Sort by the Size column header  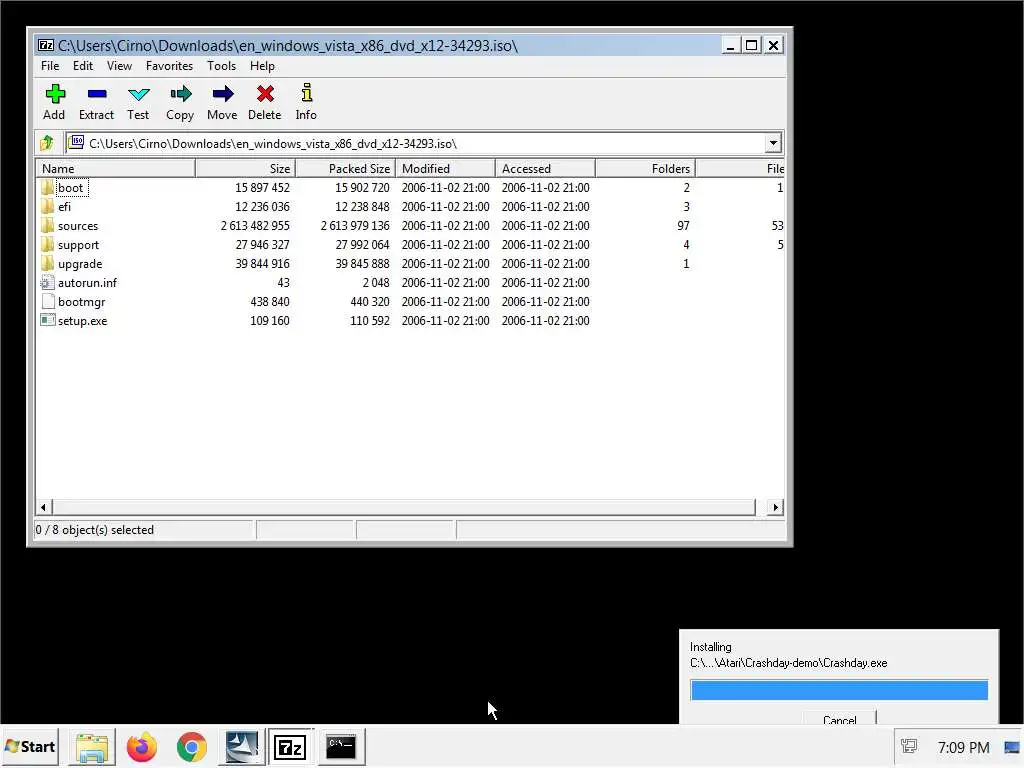(246, 168)
